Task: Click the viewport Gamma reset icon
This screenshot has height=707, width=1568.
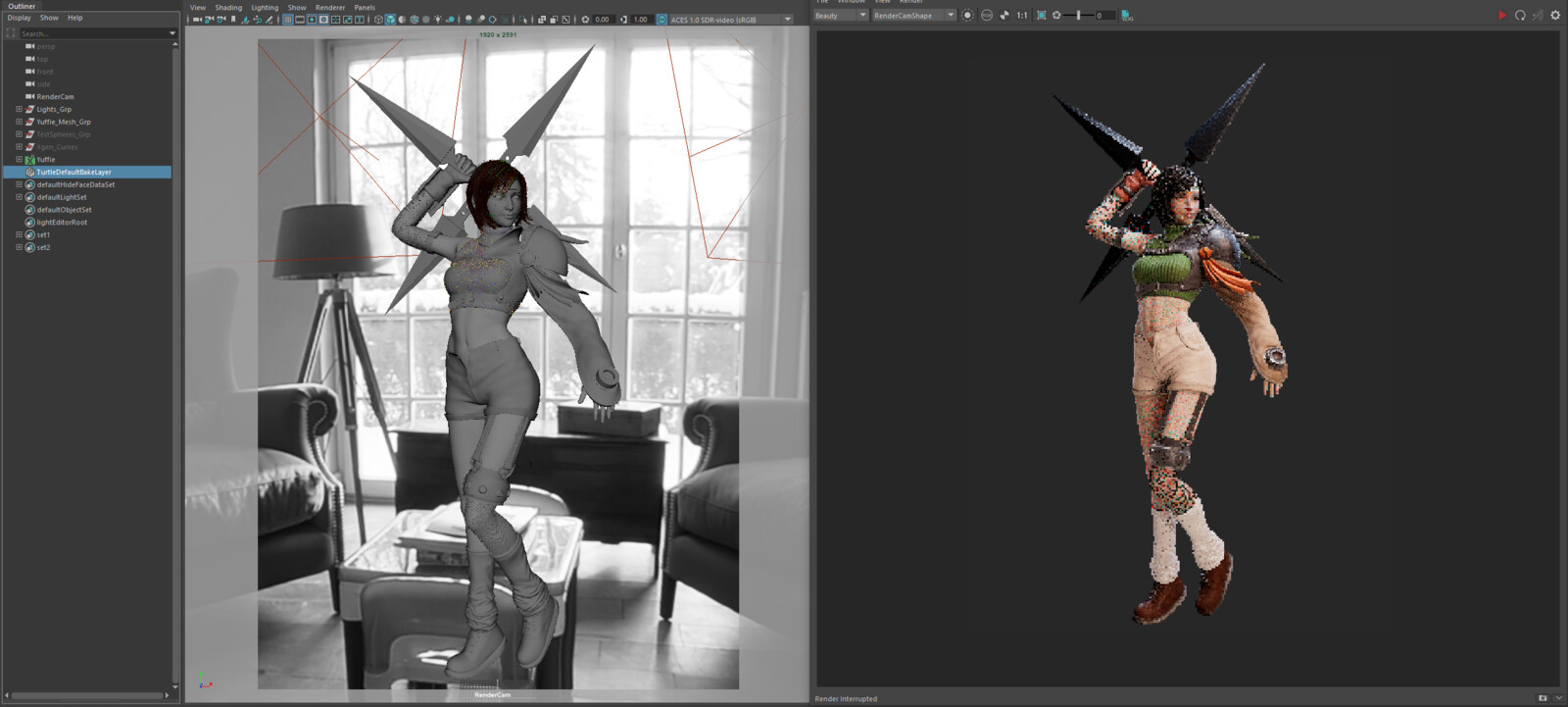Action: click(623, 20)
